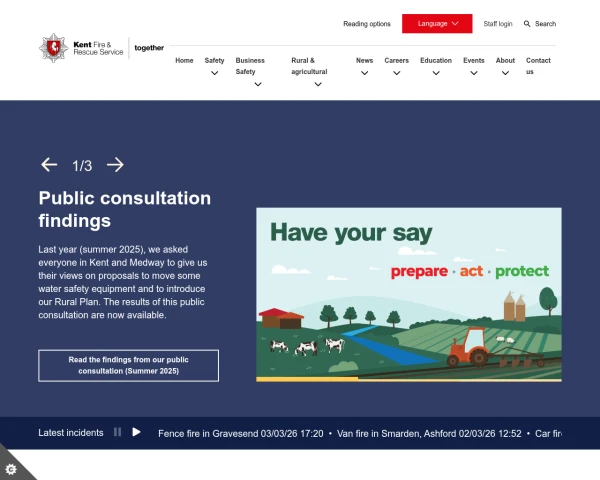The image size is (600, 480).
Task: Expand the Rural & agricultural chevron
Action: pos(318,84)
